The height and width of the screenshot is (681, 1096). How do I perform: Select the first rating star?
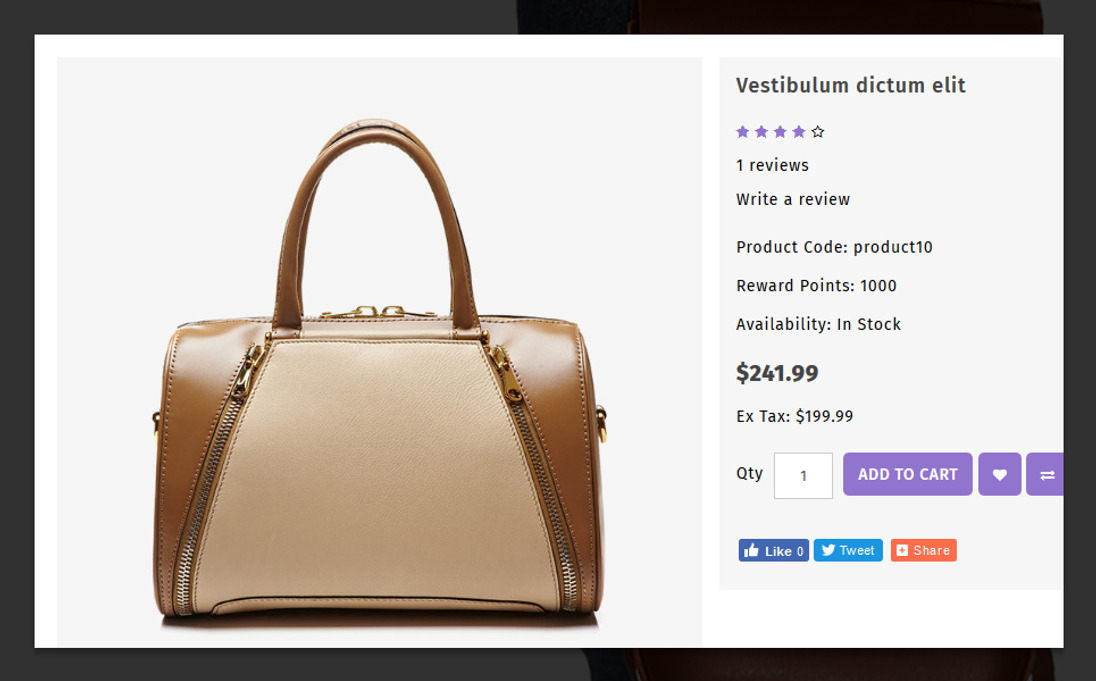(743, 132)
